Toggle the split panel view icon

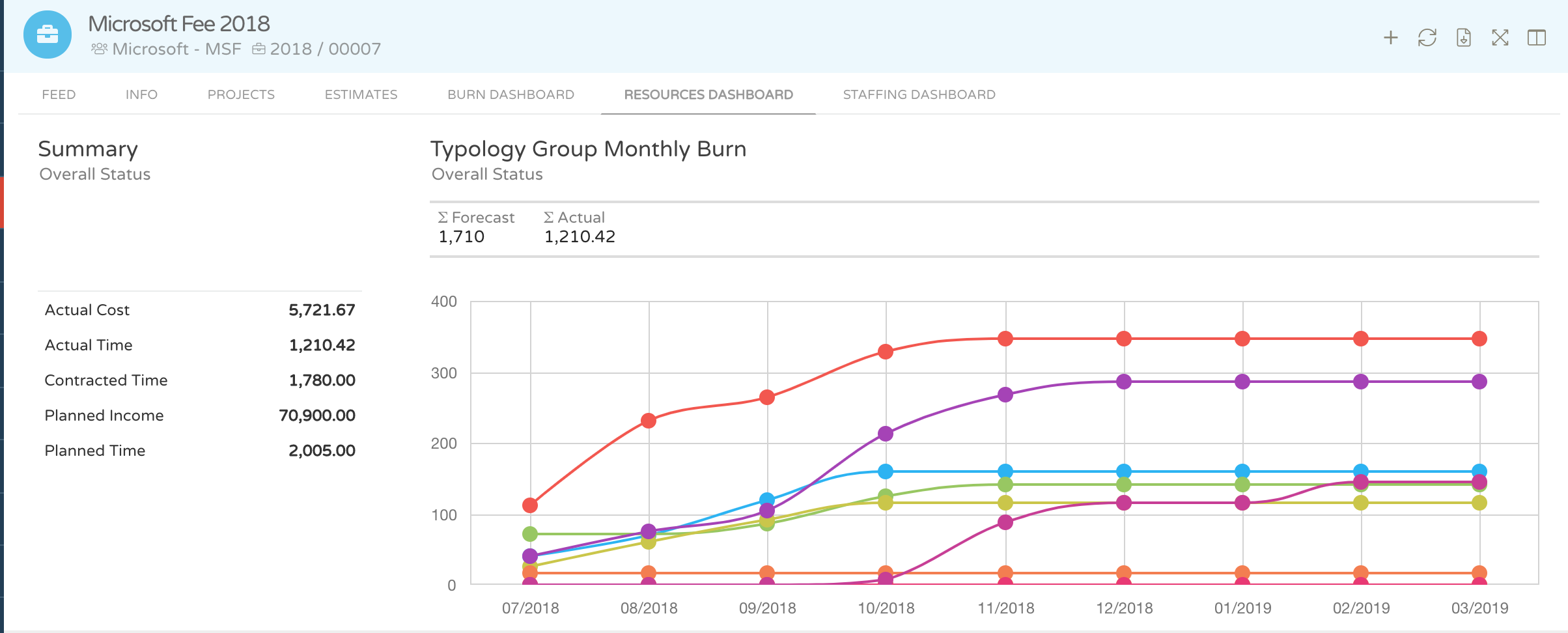click(x=1537, y=38)
